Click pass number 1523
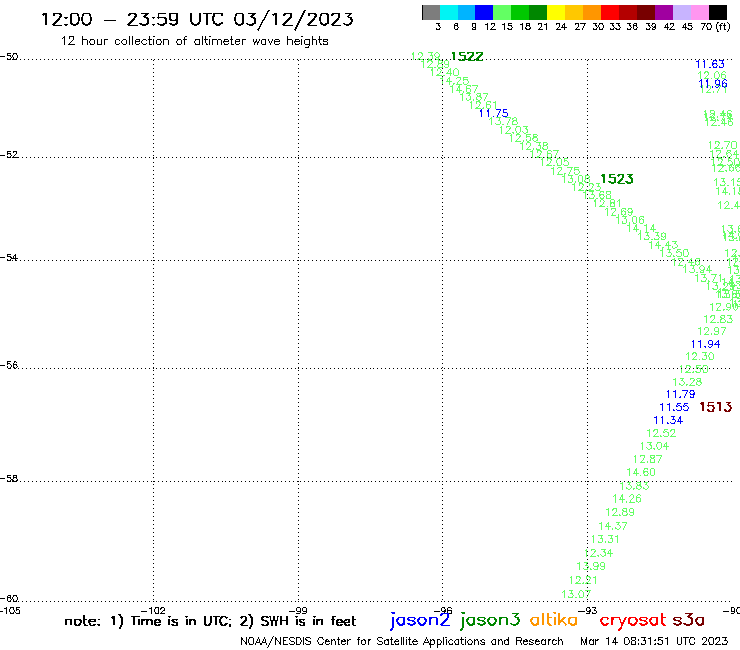Screen dimensions: 740x650 tap(617, 179)
